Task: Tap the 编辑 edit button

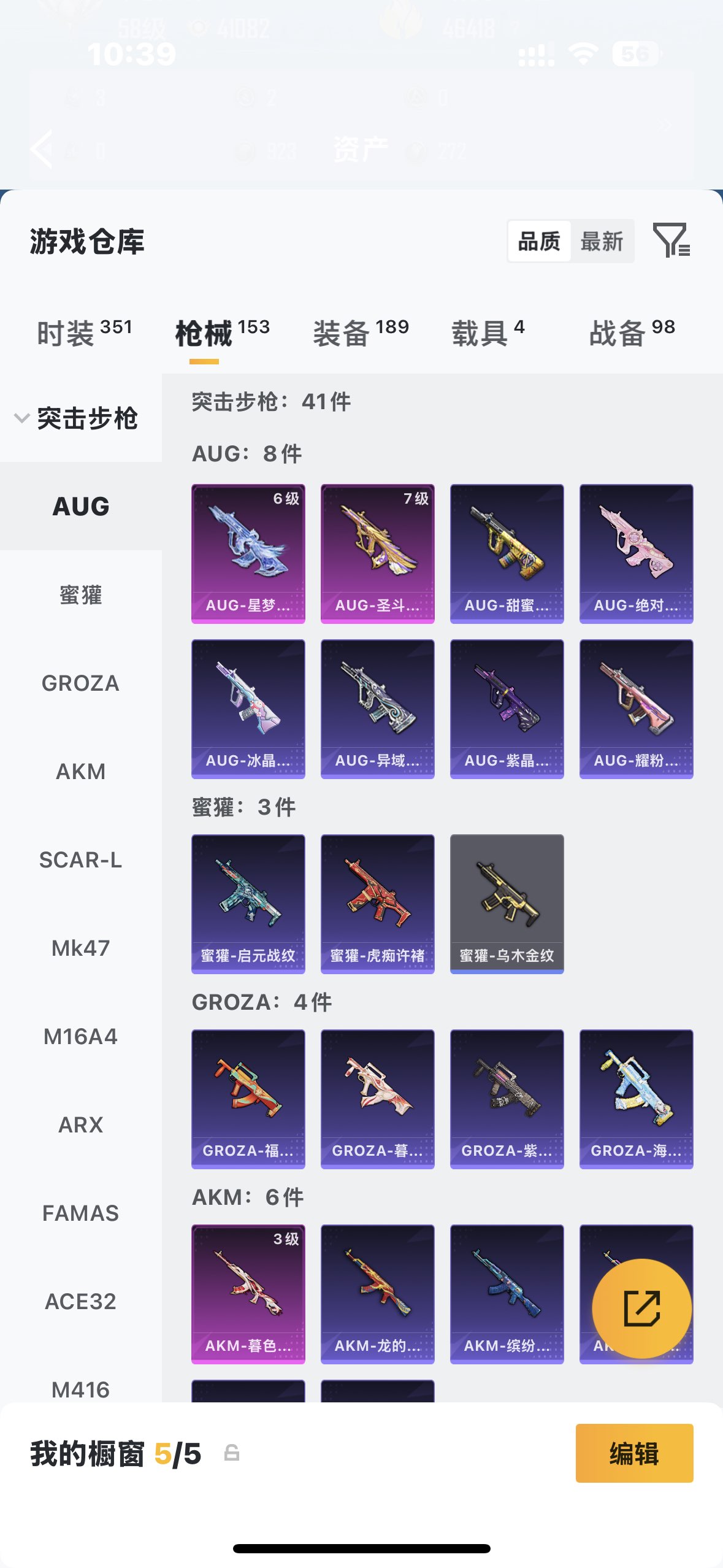Action: [x=635, y=1453]
